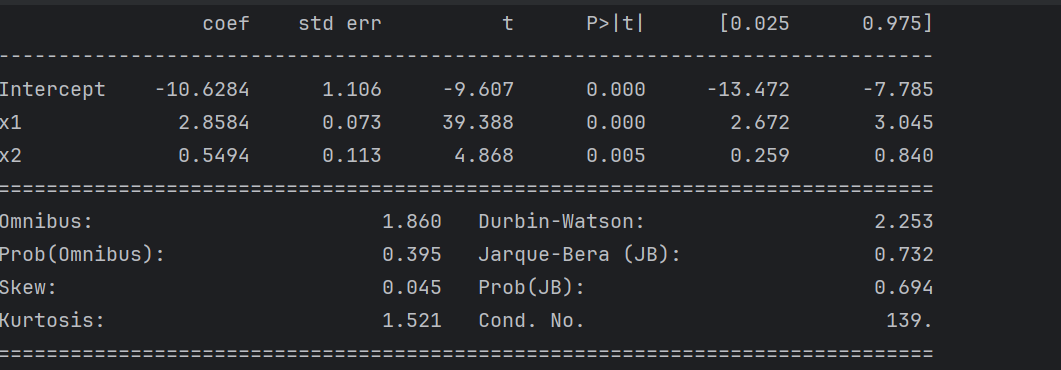
Task: Click the 0.975] column header
Action: point(897,24)
